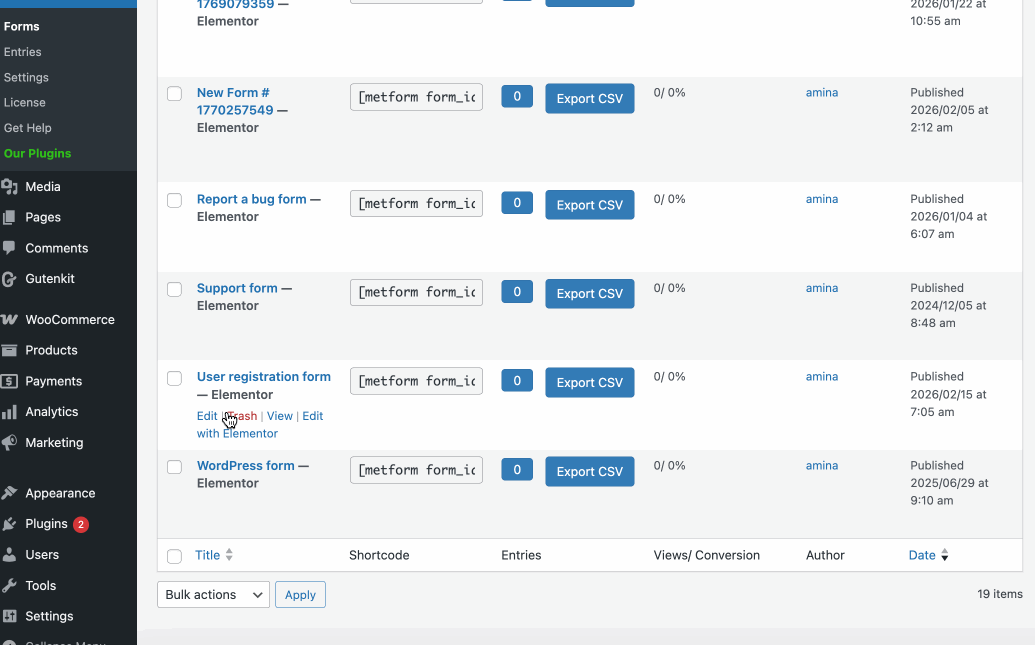
Task: Open the Bulk actions dropdown
Action: (212, 594)
